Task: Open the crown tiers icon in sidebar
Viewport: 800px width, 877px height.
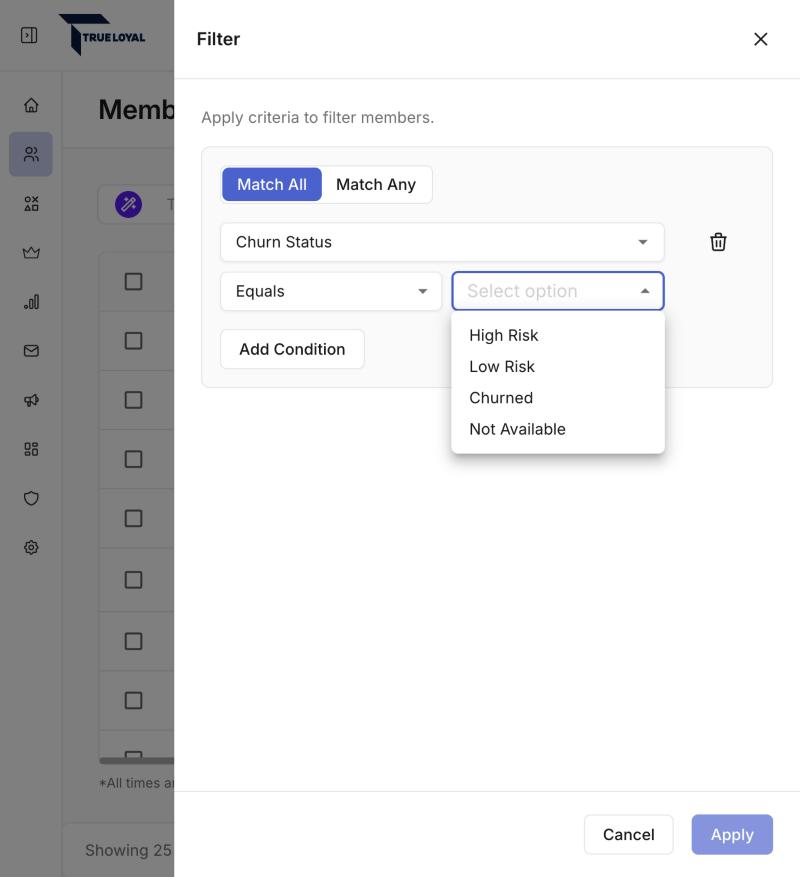Action: tap(31, 253)
